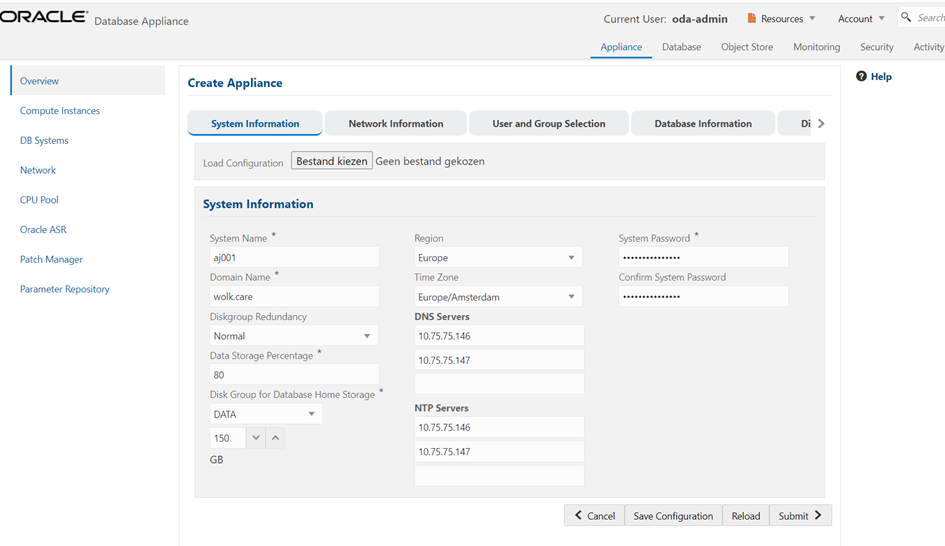945x546 pixels.
Task: Go to the Monitoring top menu
Action: (816, 47)
